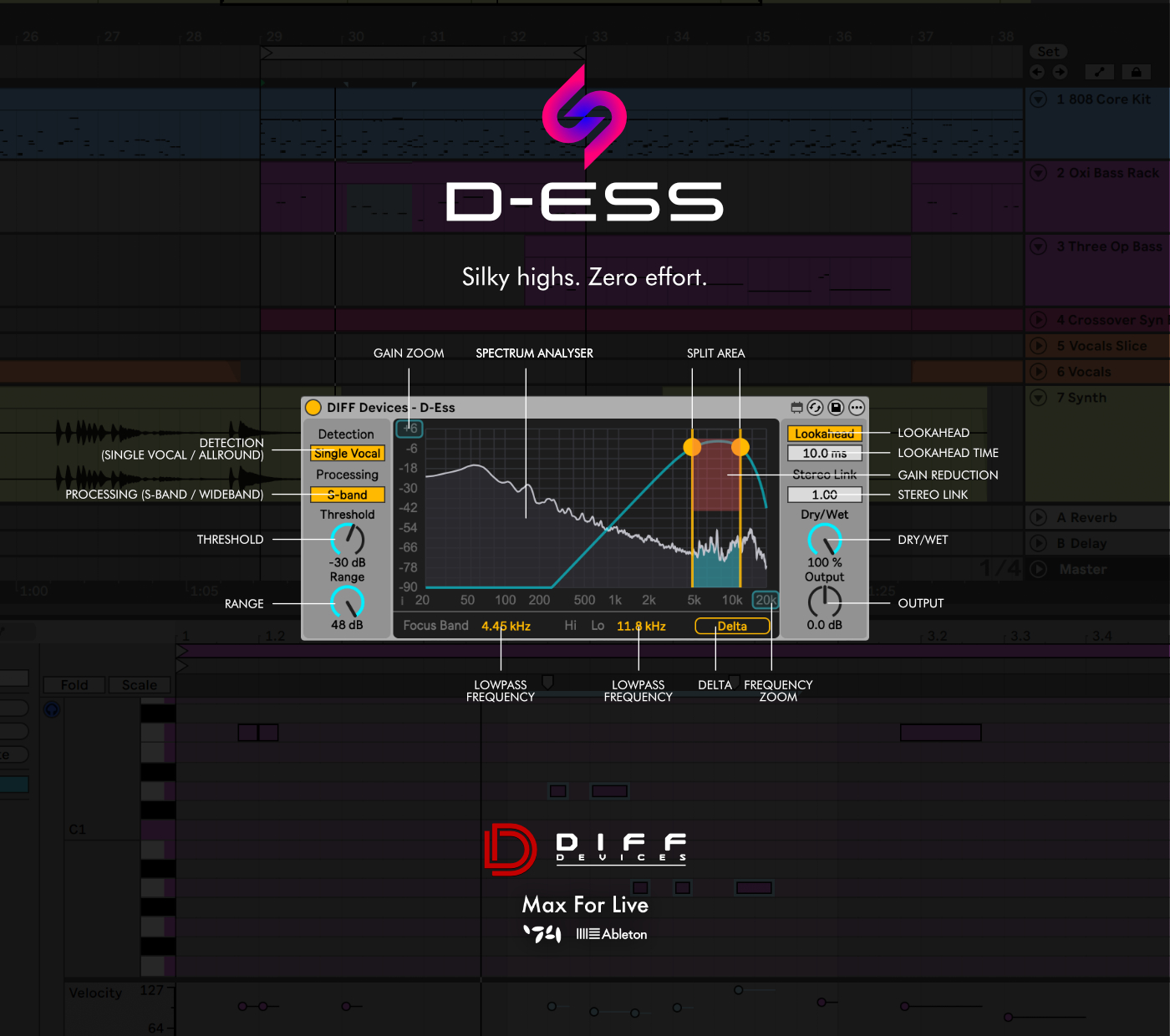Toggle the Single Vocal detection mode
This screenshot has width=1170, height=1036.
pyautogui.click(x=347, y=454)
